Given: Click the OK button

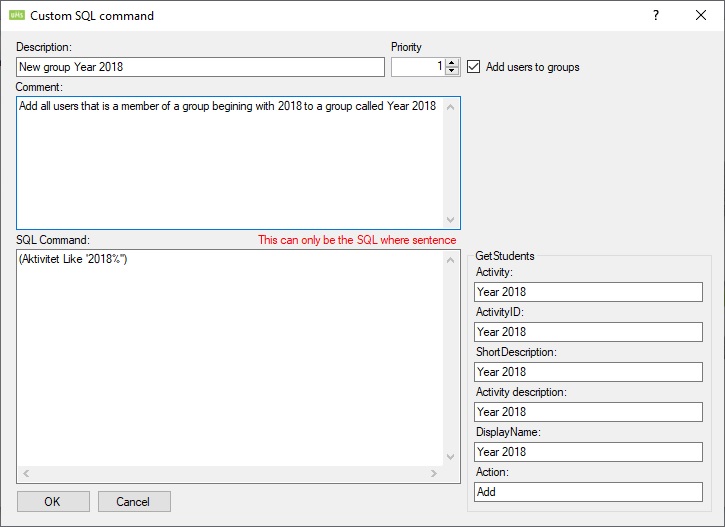Looking at the screenshot, I should pos(53,501).
